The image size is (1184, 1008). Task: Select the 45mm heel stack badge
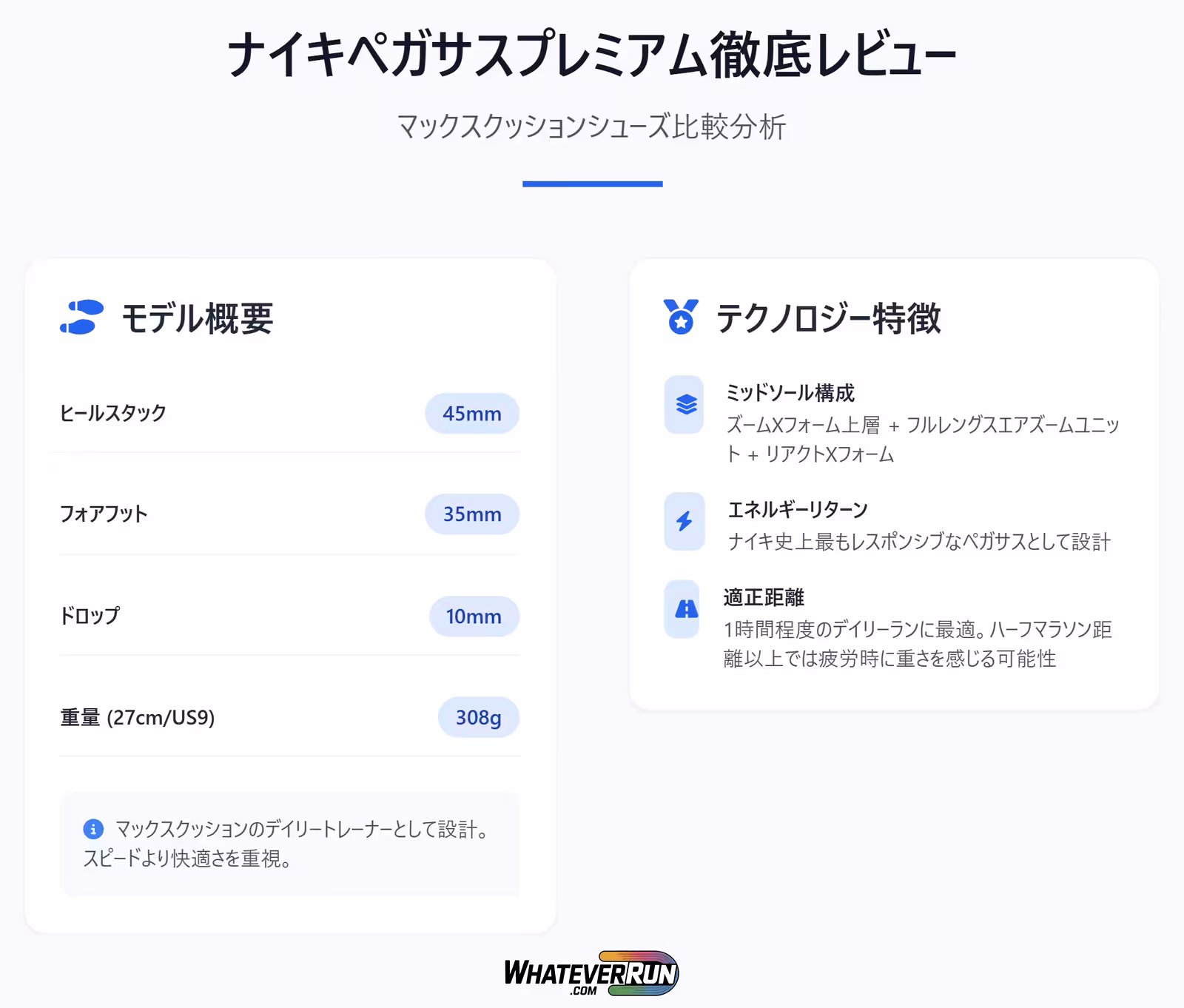[x=471, y=414]
